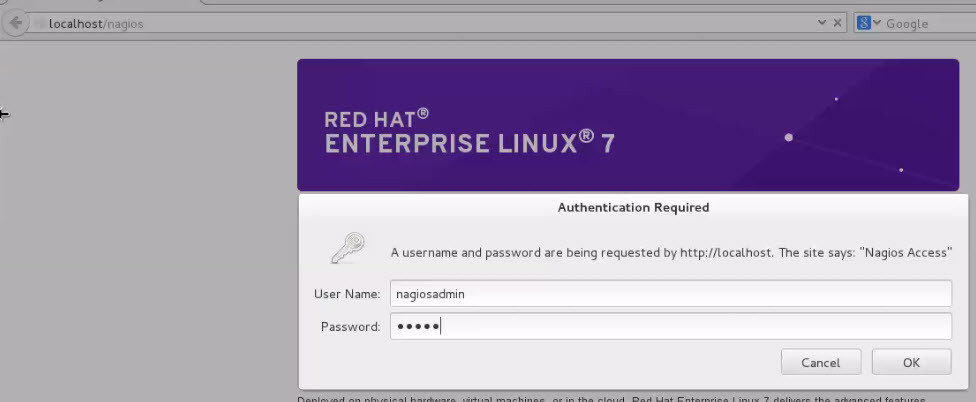976x402 pixels.
Task: Click the User Name field with nagiosadmin
Action: (x=670, y=294)
